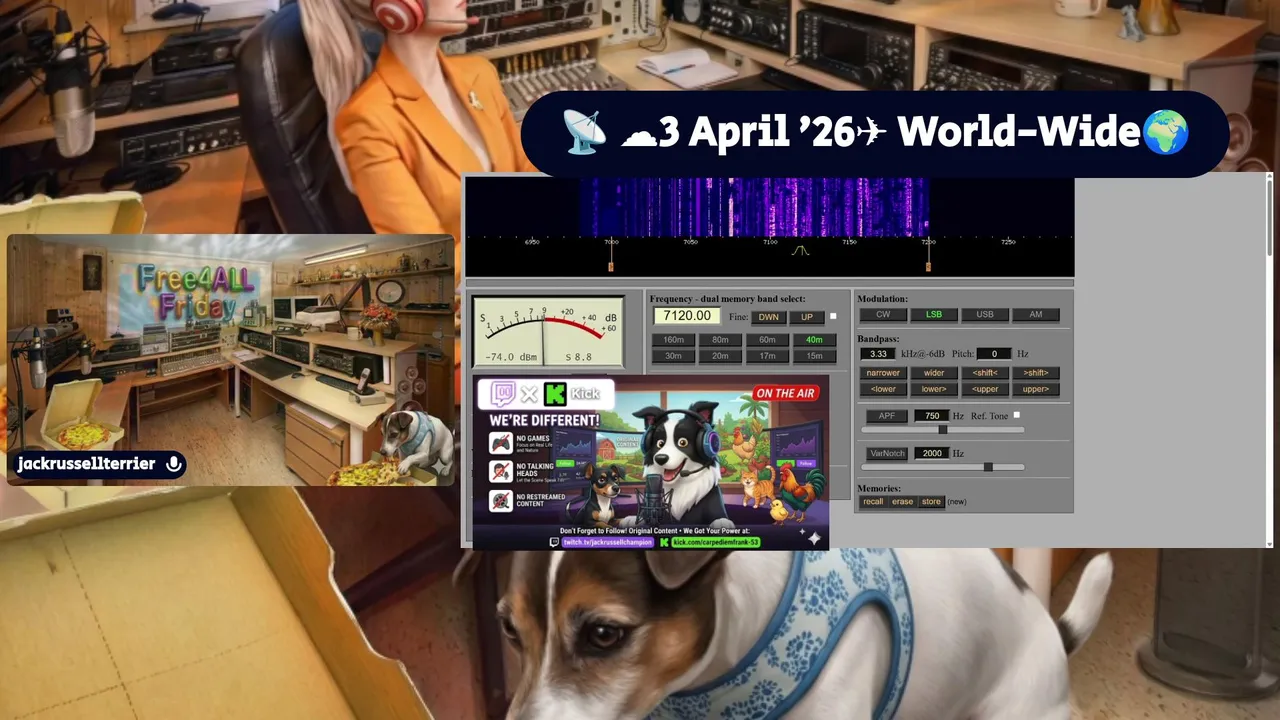Switch modulation to AM
The height and width of the screenshot is (720, 1280).
[1036, 314]
